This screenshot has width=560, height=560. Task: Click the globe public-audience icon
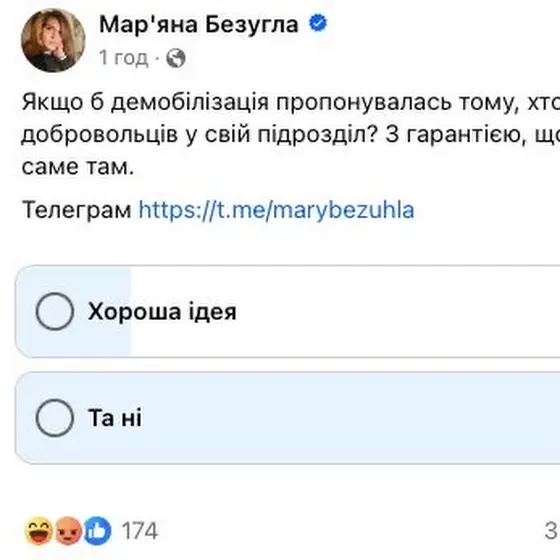(x=176, y=58)
